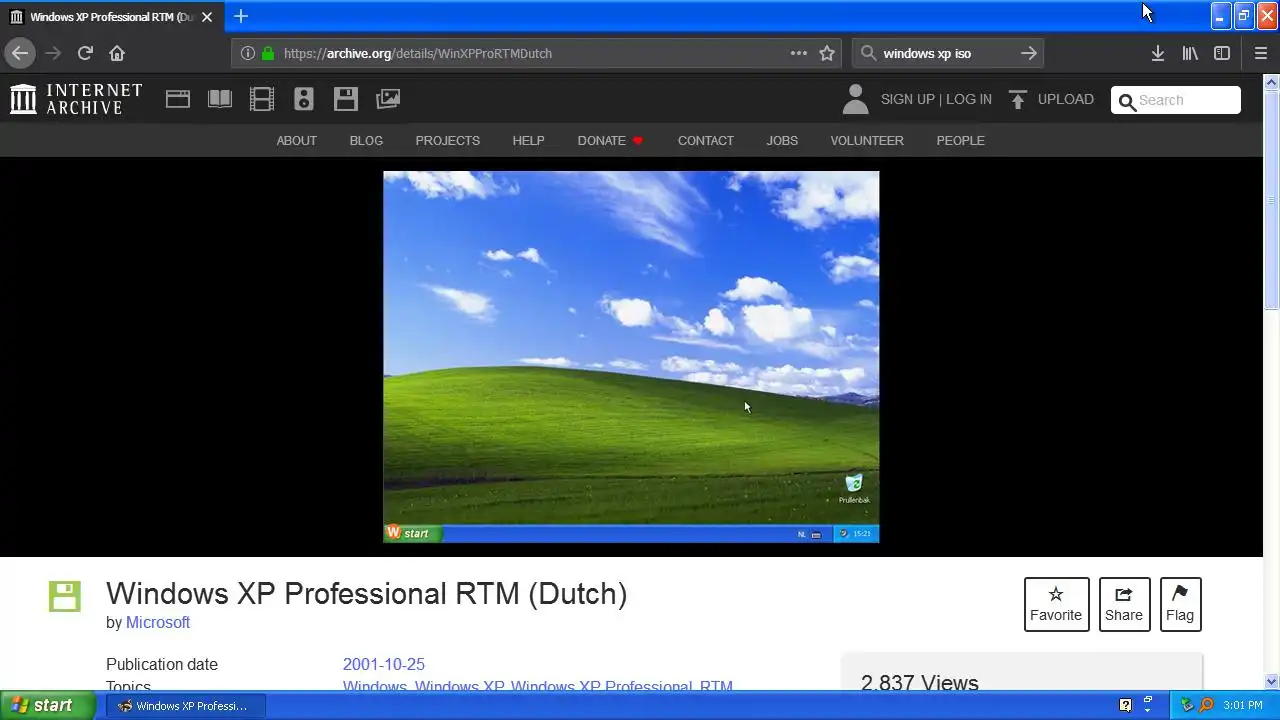The width and height of the screenshot is (1280, 720).
Task: Click the Share button
Action: pos(1124,604)
